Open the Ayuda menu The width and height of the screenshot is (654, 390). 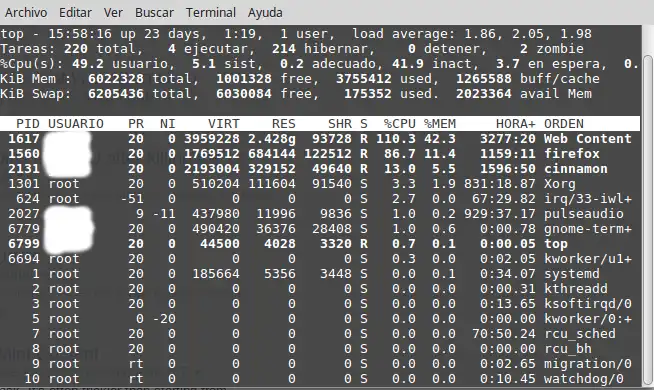pos(265,13)
